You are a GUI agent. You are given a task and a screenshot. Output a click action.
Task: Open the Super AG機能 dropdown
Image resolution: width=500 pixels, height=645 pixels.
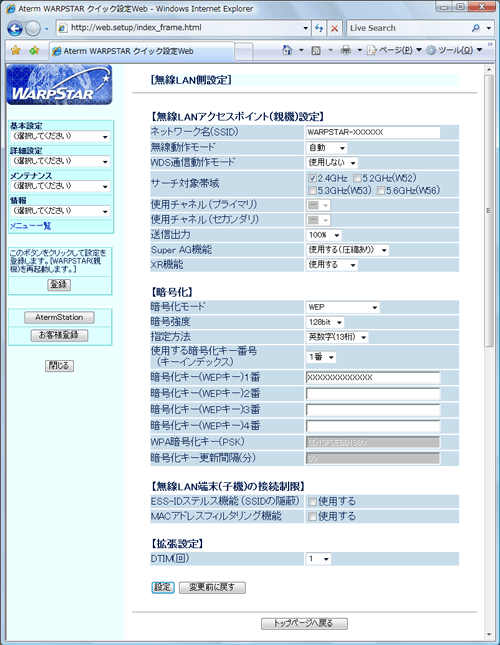click(x=347, y=250)
